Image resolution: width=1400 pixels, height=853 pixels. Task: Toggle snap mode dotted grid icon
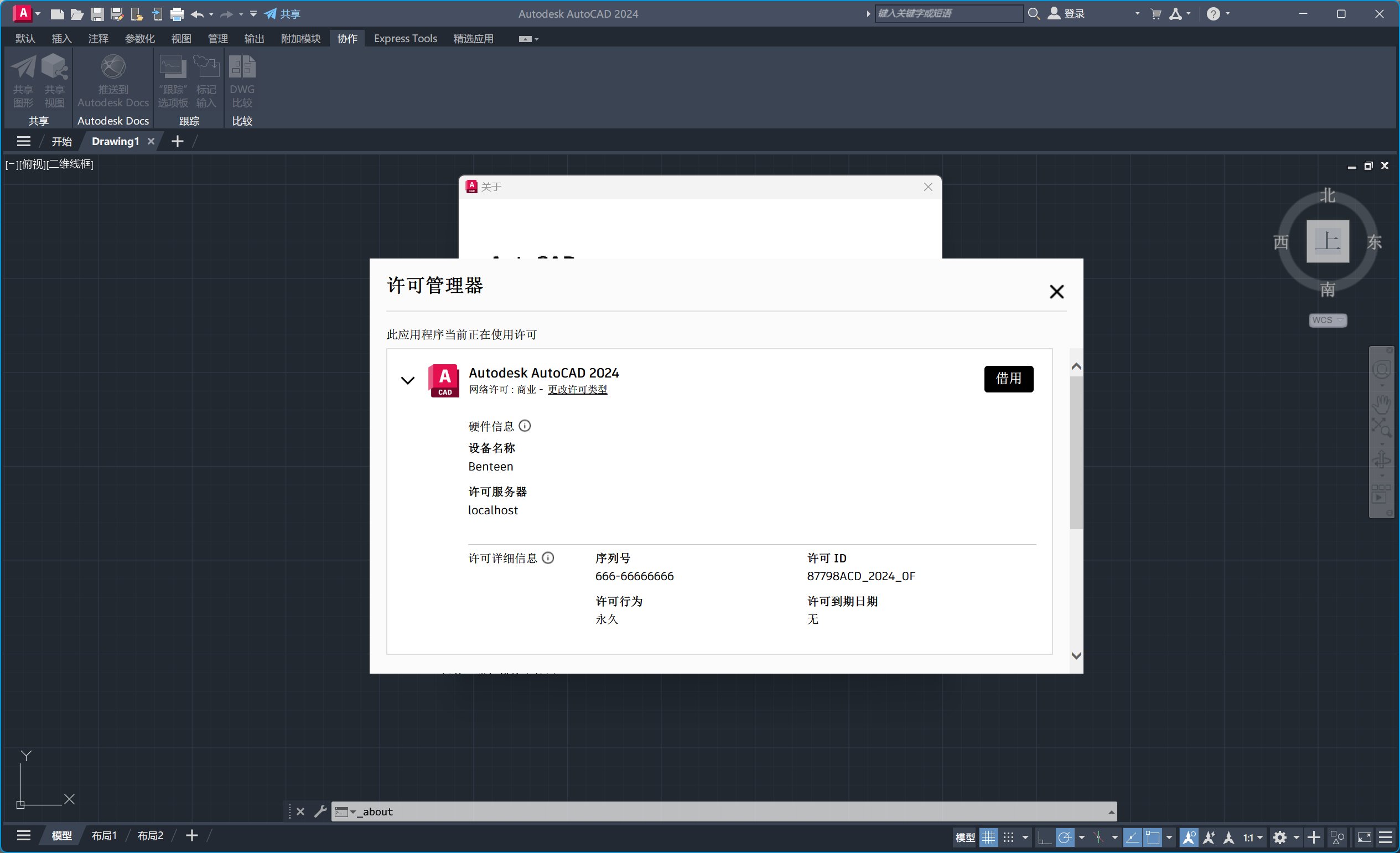(1009, 838)
